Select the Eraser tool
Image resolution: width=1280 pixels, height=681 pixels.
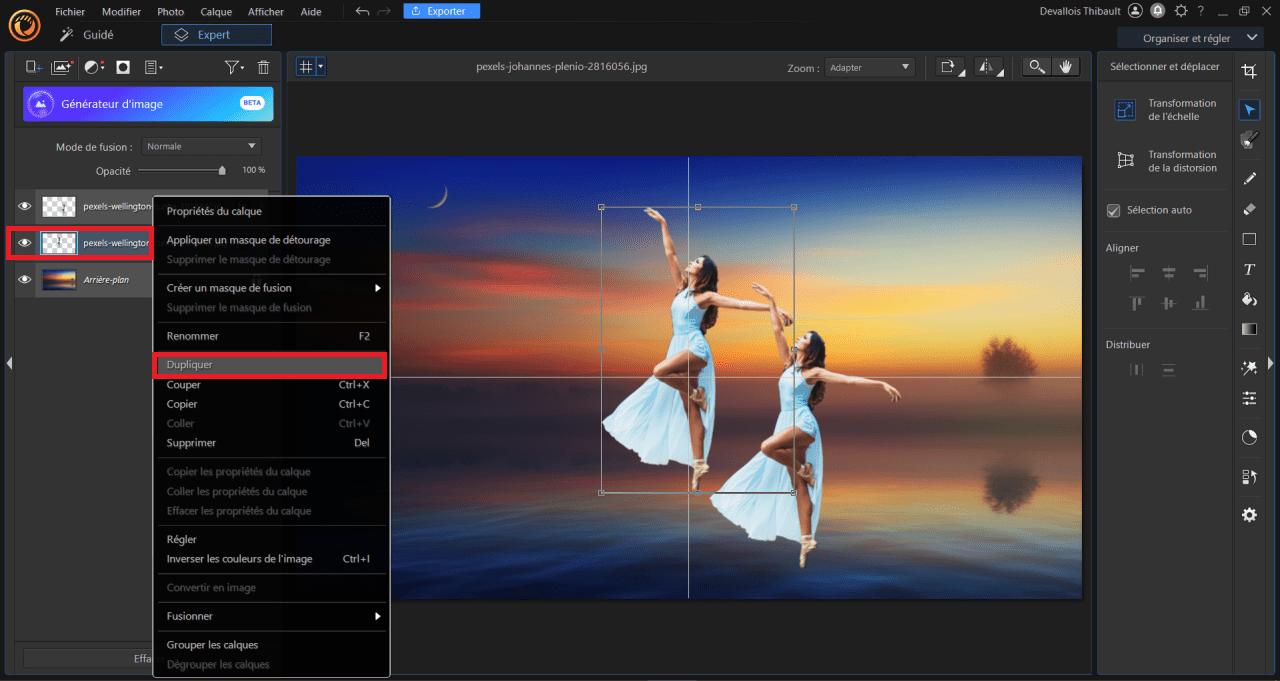[x=1249, y=209]
